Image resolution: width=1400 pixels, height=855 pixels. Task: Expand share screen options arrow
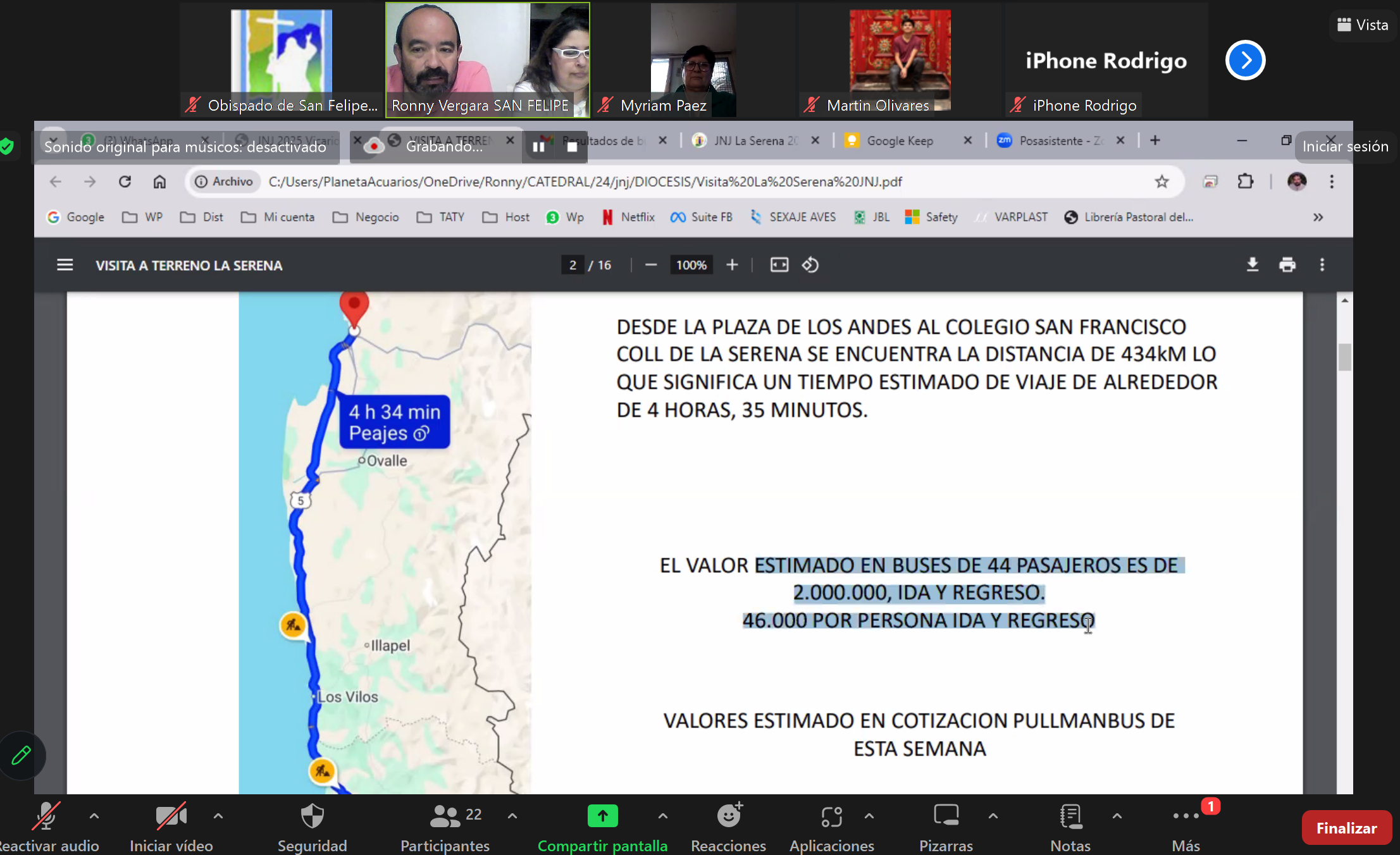pyautogui.click(x=662, y=816)
